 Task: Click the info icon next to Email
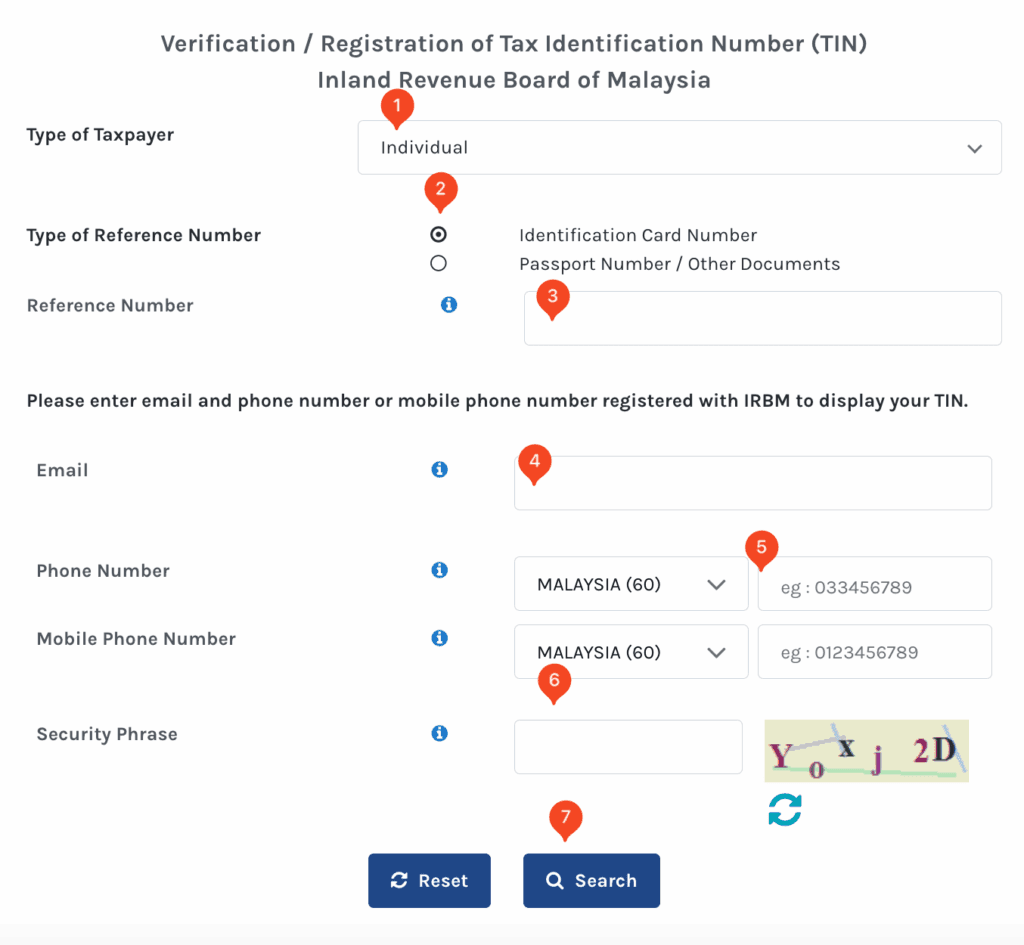point(439,469)
